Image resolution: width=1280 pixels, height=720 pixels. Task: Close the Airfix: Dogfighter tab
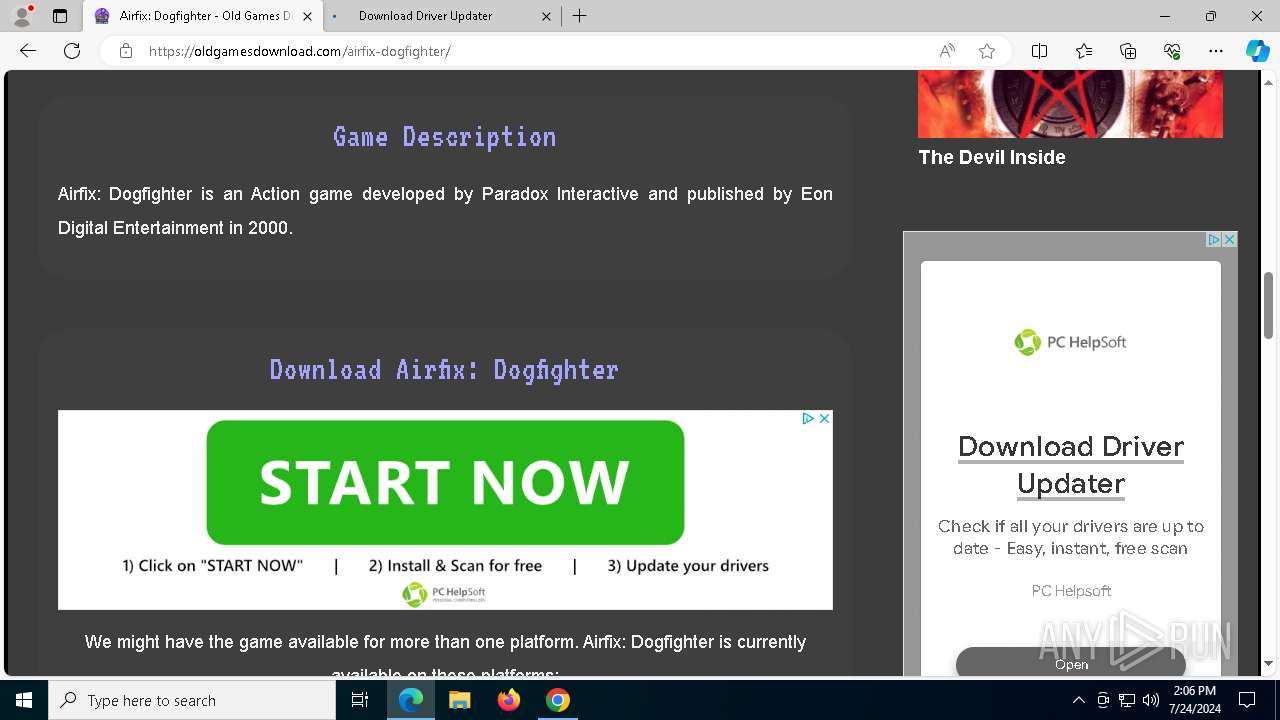(307, 16)
